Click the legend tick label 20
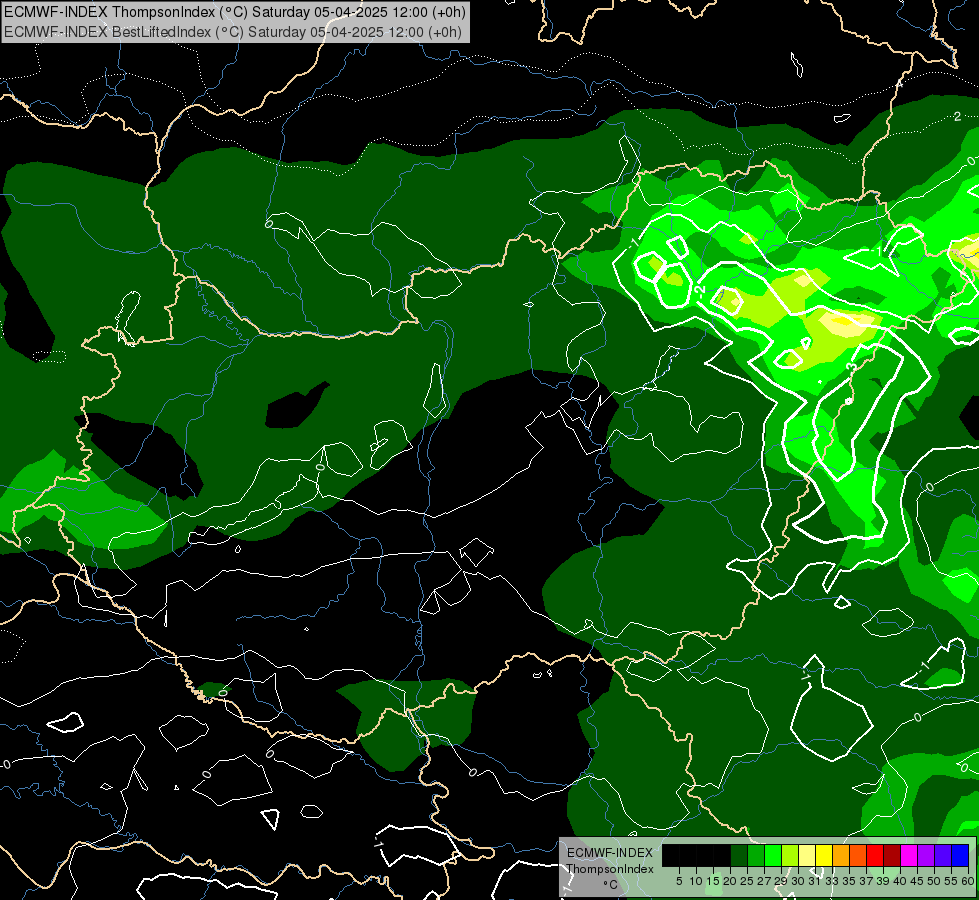 point(731,881)
